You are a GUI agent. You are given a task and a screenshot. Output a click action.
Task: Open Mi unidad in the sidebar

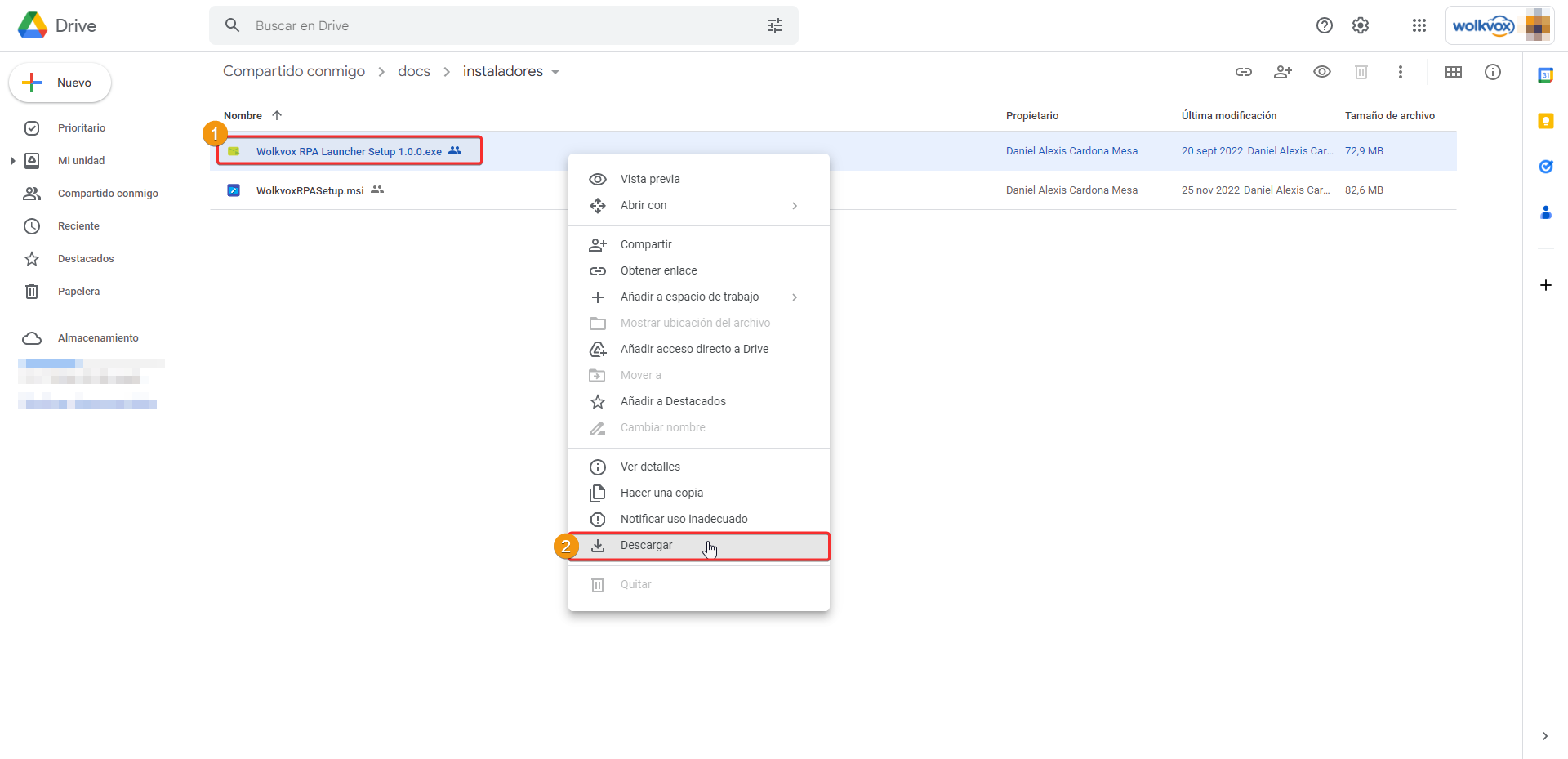pyautogui.click(x=82, y=161)
